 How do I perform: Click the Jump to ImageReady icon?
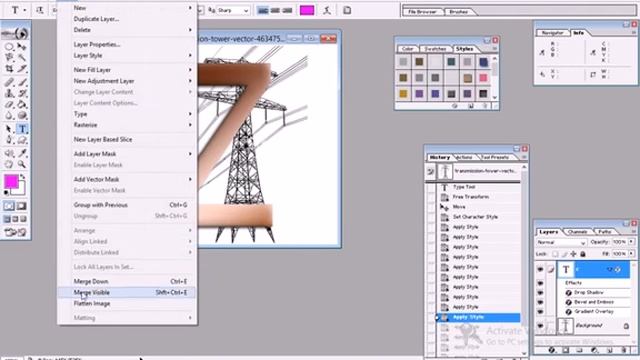coord(15,232)
